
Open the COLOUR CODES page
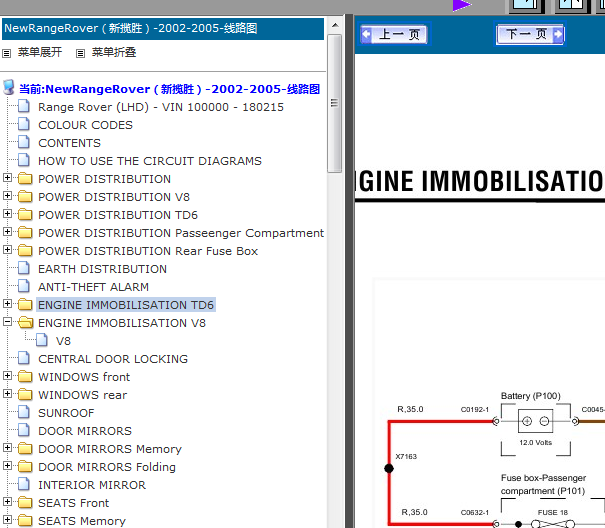coord(85,125)
